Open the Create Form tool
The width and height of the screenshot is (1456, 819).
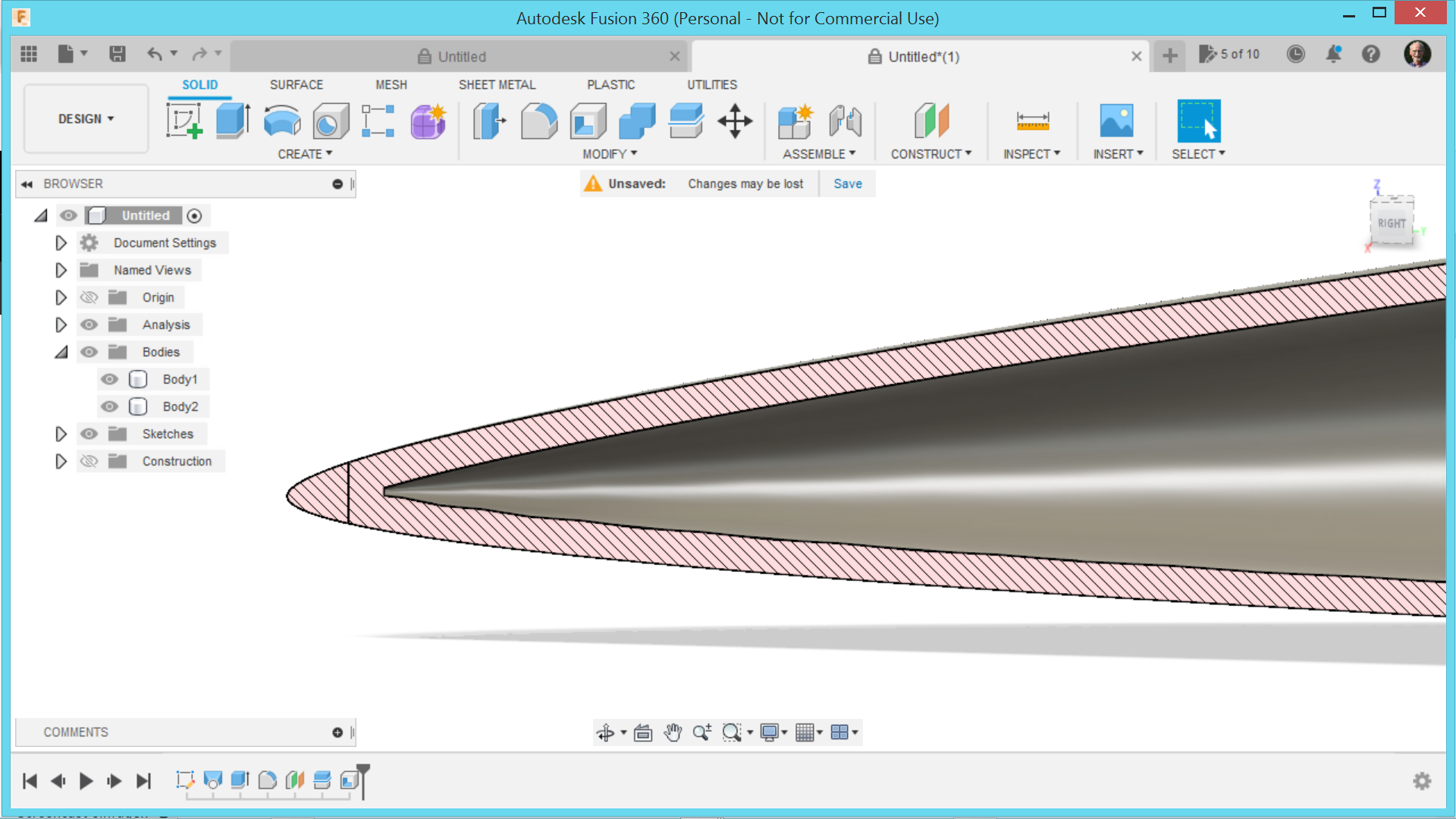pyautogui.click(x=428, y=121)
